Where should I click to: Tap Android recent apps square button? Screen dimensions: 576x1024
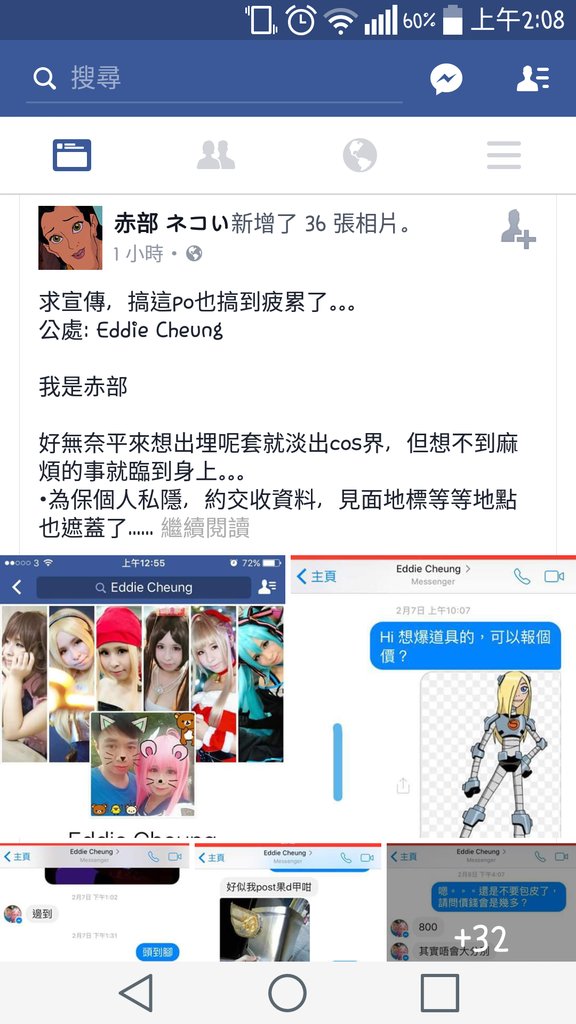[x=440, y=993]
